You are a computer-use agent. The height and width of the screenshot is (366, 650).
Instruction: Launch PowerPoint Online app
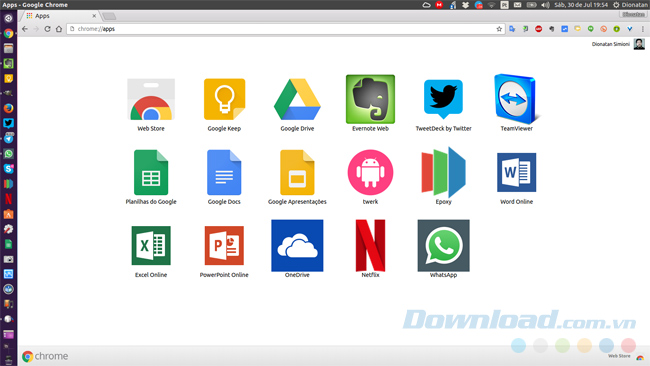point(224,245)
